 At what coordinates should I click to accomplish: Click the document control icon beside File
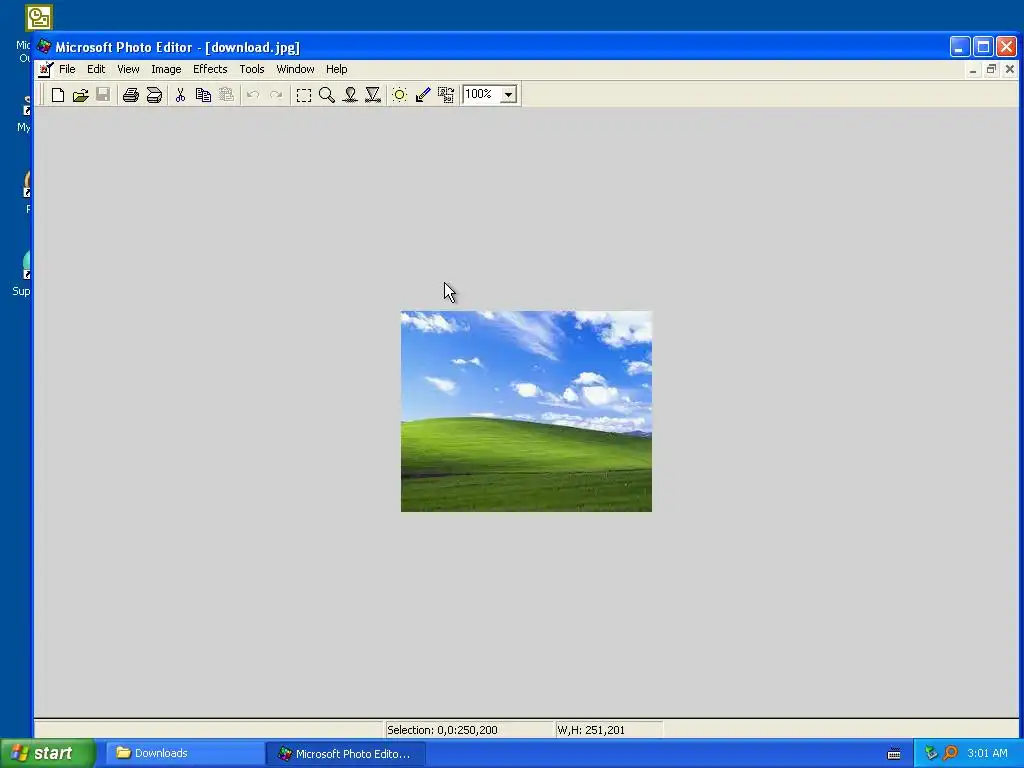[x=45, y=69]
